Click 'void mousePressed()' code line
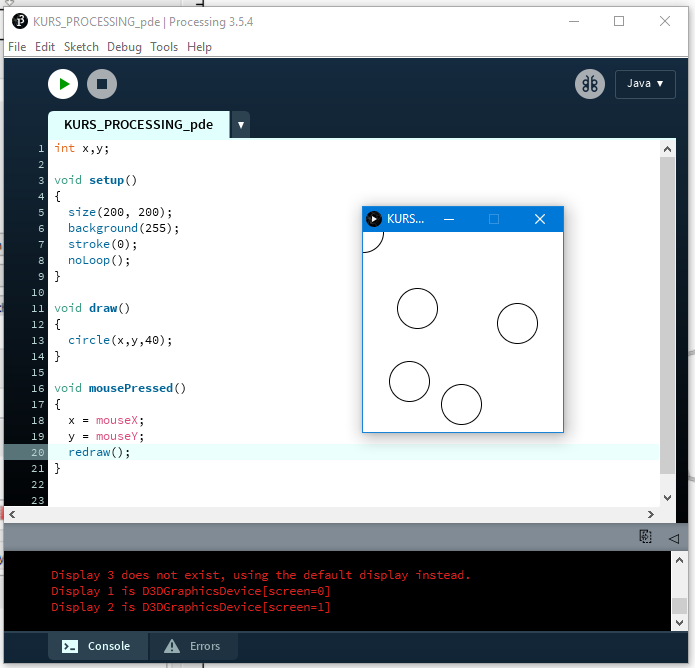The height and width of the screenshot is (668, 695). click(x=120, y=388)
